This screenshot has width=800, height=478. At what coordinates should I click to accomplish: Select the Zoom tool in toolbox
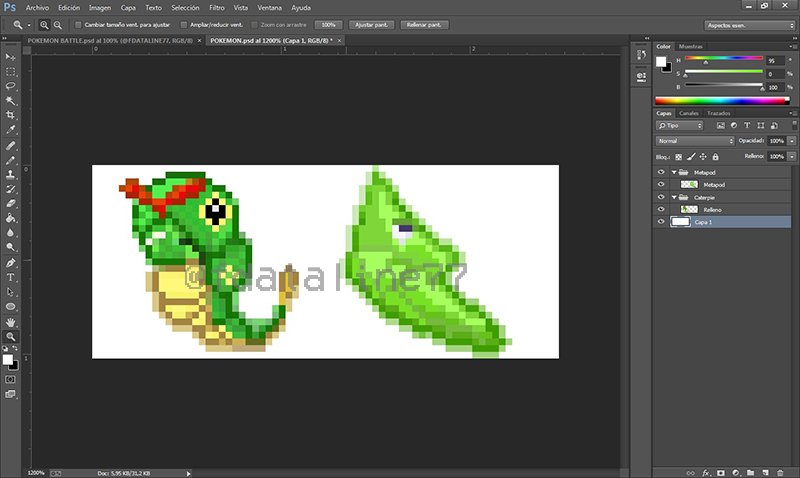click(x=10, y=337)
